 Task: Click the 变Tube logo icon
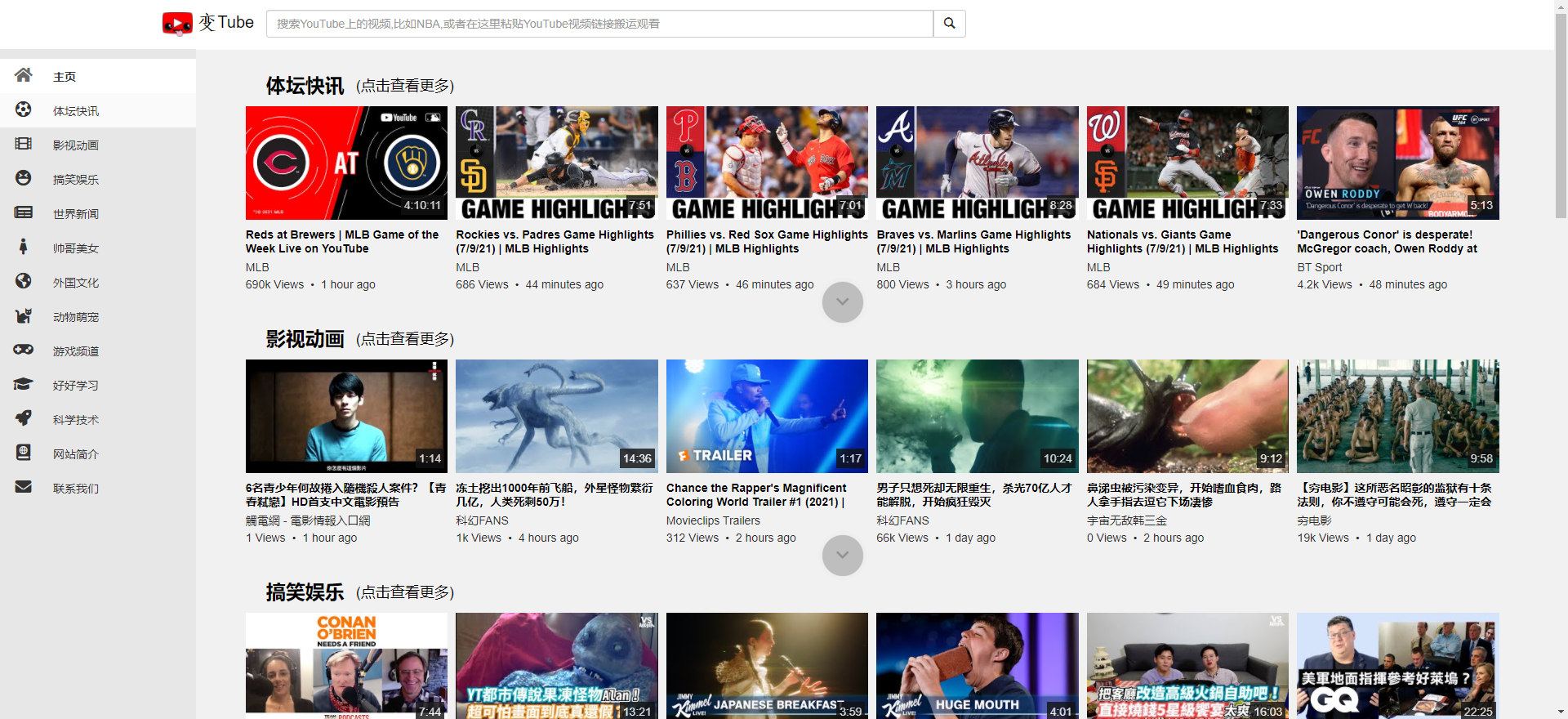coord(177,24)
